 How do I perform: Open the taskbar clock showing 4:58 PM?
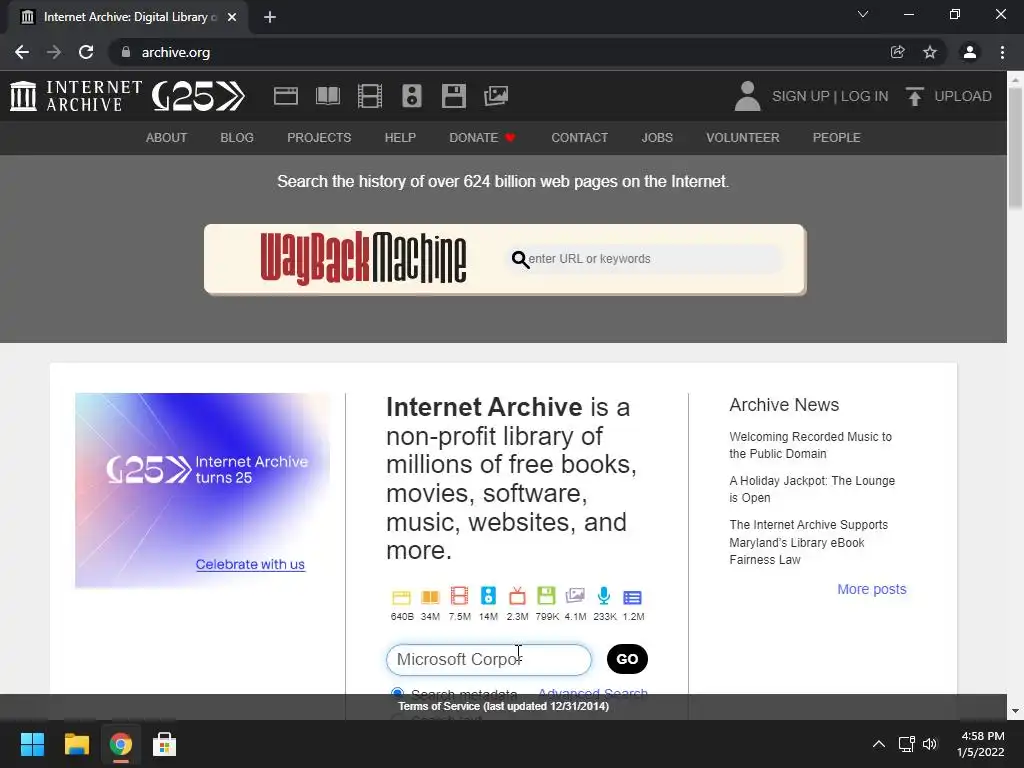coord(981,744)
